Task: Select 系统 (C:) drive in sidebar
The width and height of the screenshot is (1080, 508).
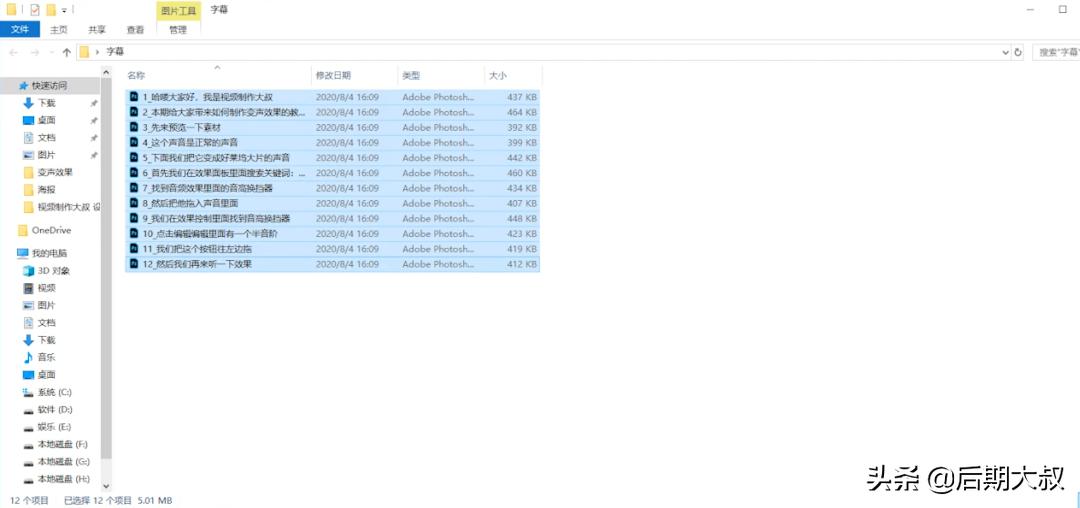Action: [54, 393]
